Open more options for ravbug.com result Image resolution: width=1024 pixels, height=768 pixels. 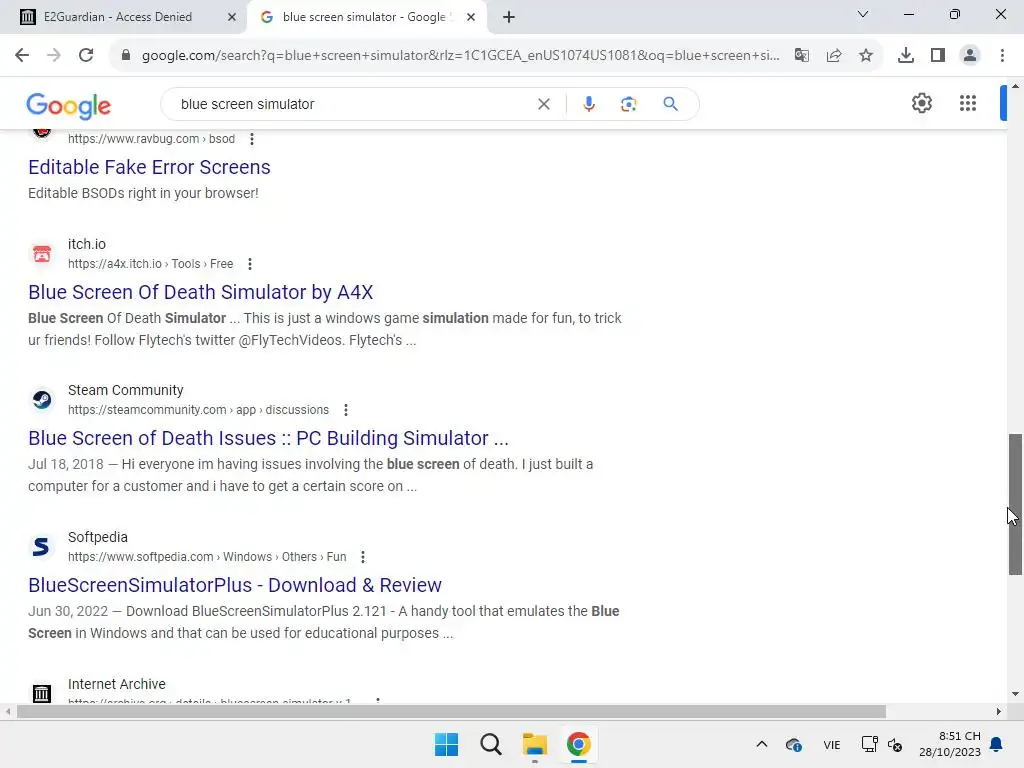252,138
